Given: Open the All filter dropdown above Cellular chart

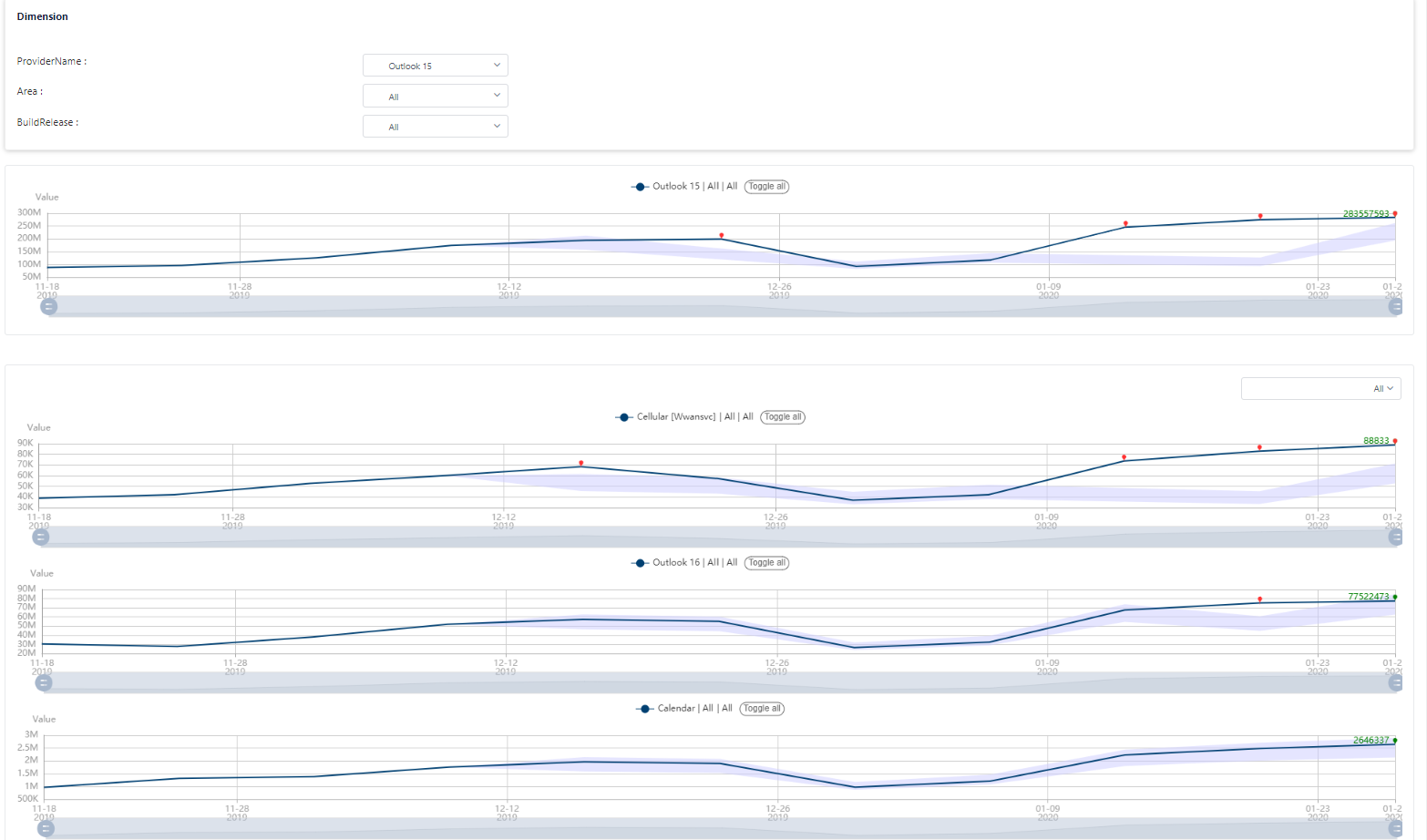Looking at the screenshot, I should click(1321, 389).
